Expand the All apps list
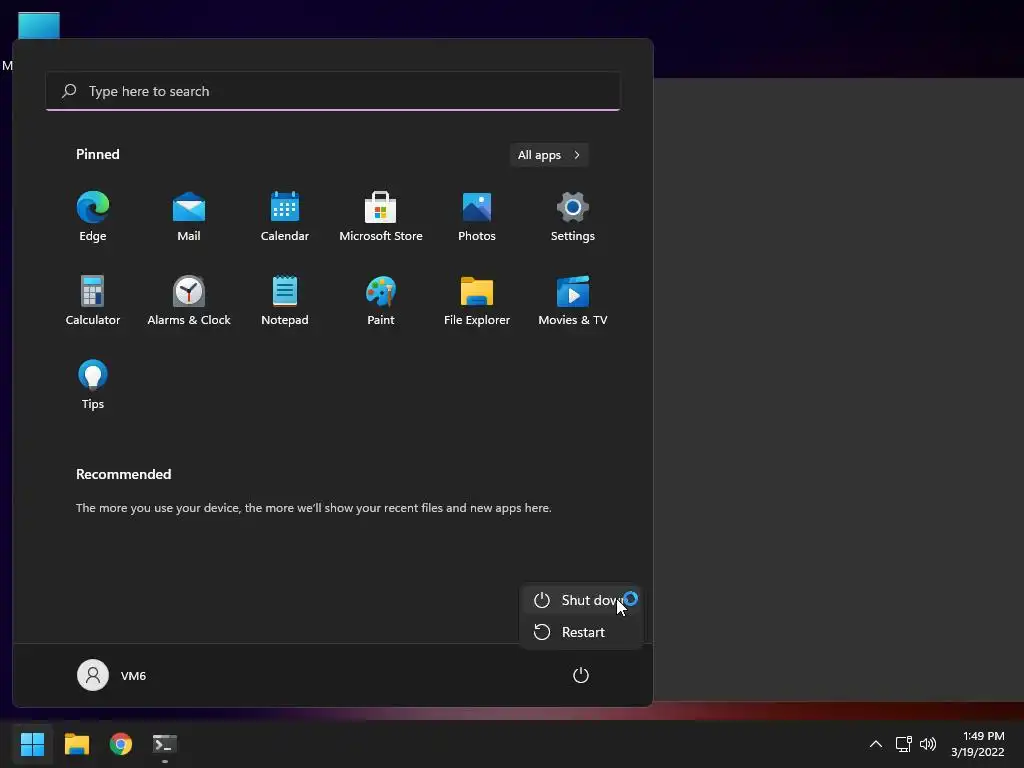Viewport: 1024px width, 768px height. (x=549, y=155)
